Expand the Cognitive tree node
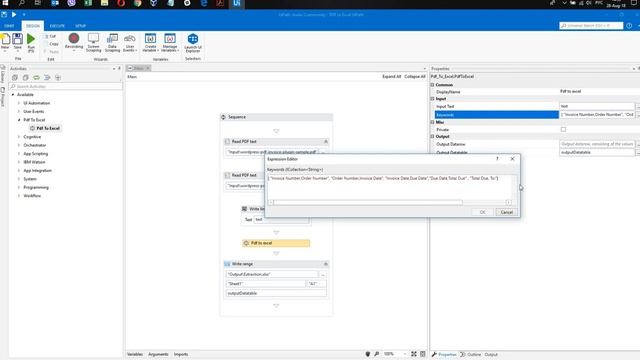Screen dimensions: 640x360 click(19, 137)
